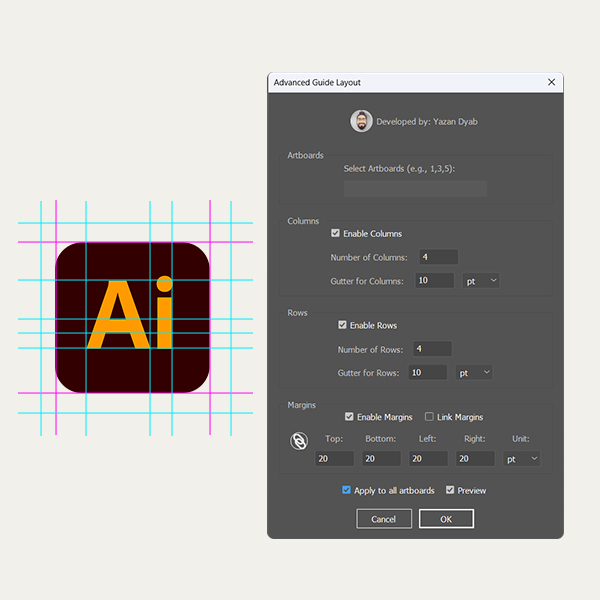The image size is (600, 600).
Task: Click the Number of Columns field
Action: [x=439, y=257]
